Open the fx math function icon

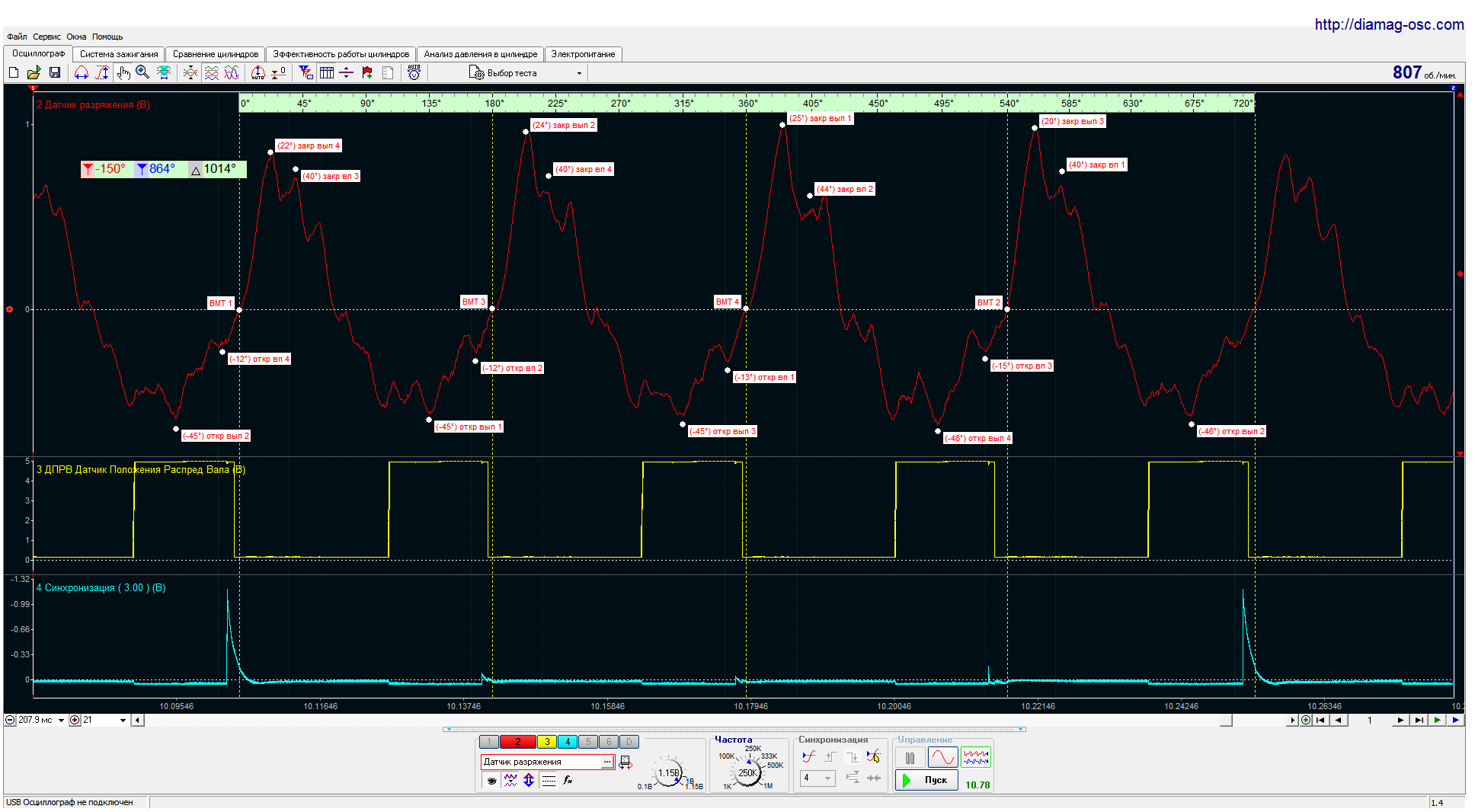(568, 780)
